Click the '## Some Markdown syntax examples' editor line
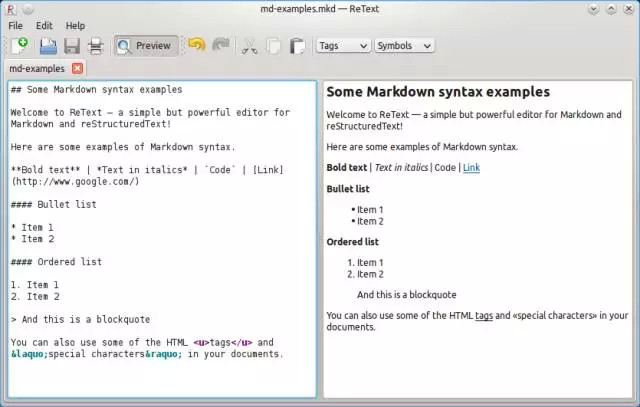 click(x=96, y=89)
